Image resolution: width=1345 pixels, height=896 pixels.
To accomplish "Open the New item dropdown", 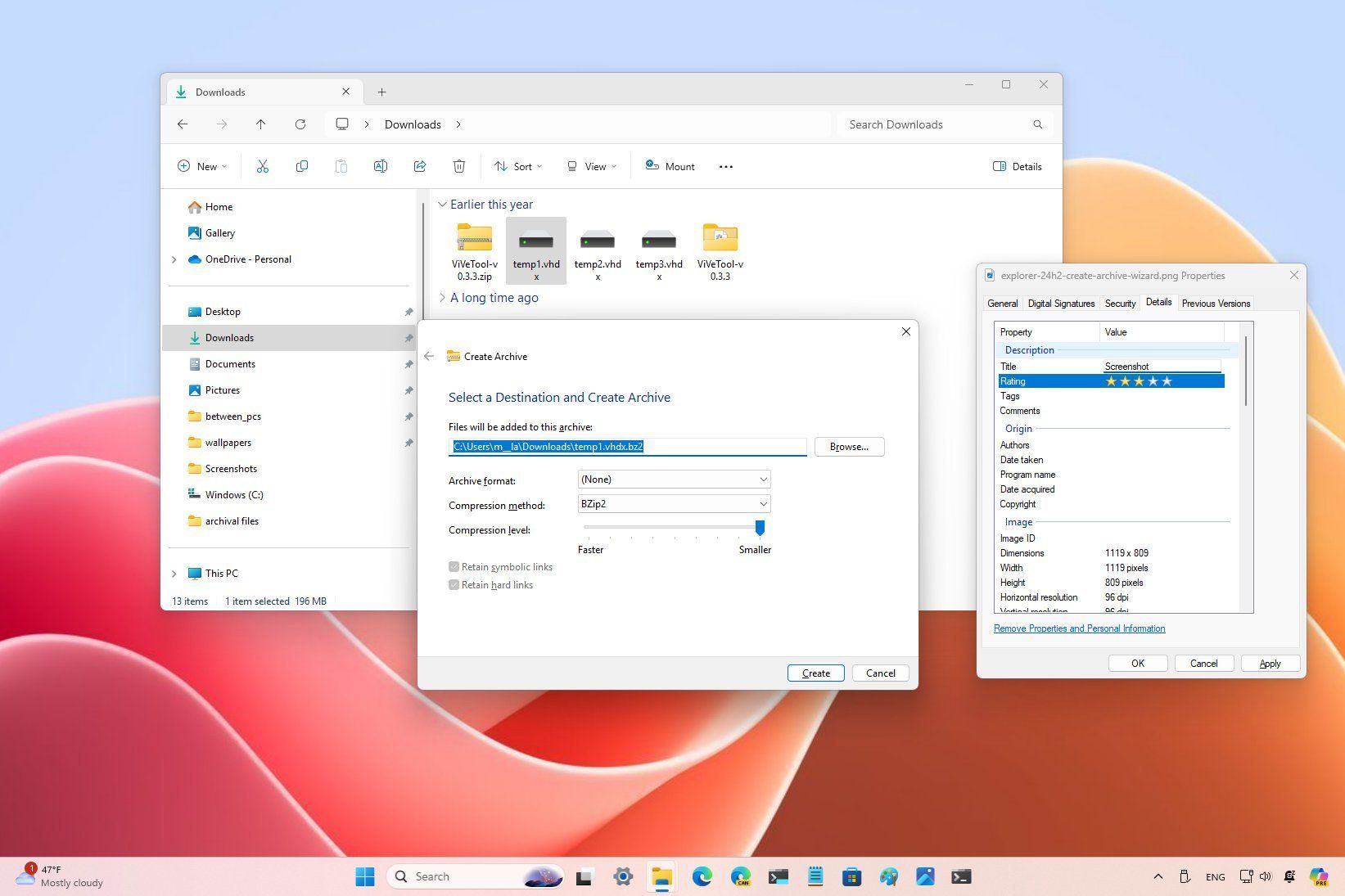I will 202,166.
